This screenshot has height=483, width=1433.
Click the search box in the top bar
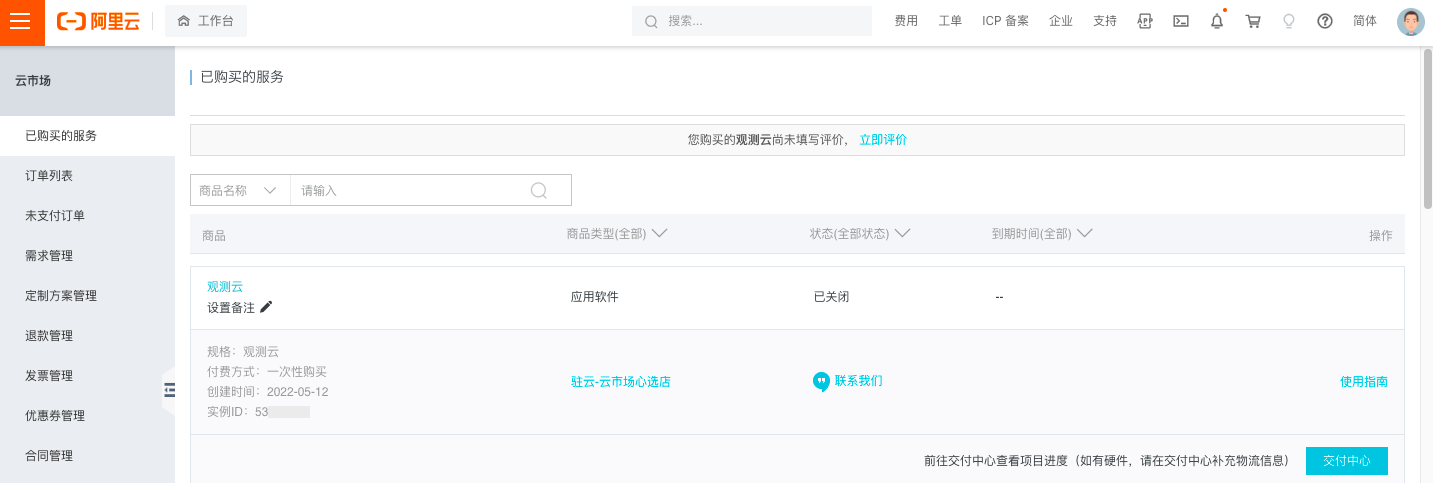751,21
